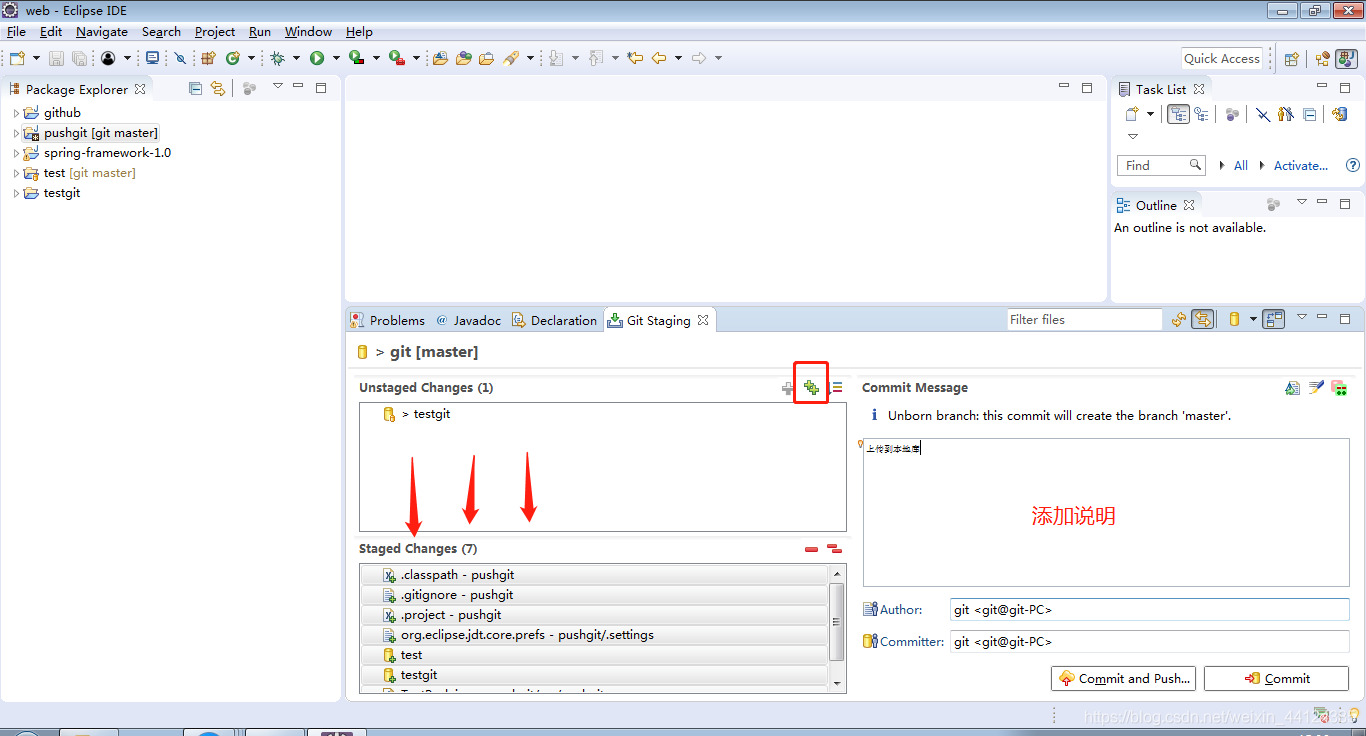The width and height of the screenshot is (1366, 736).
Task: Switch to Java EE perspective icon
Action: pyautogui.click(x=1323, y=59)
